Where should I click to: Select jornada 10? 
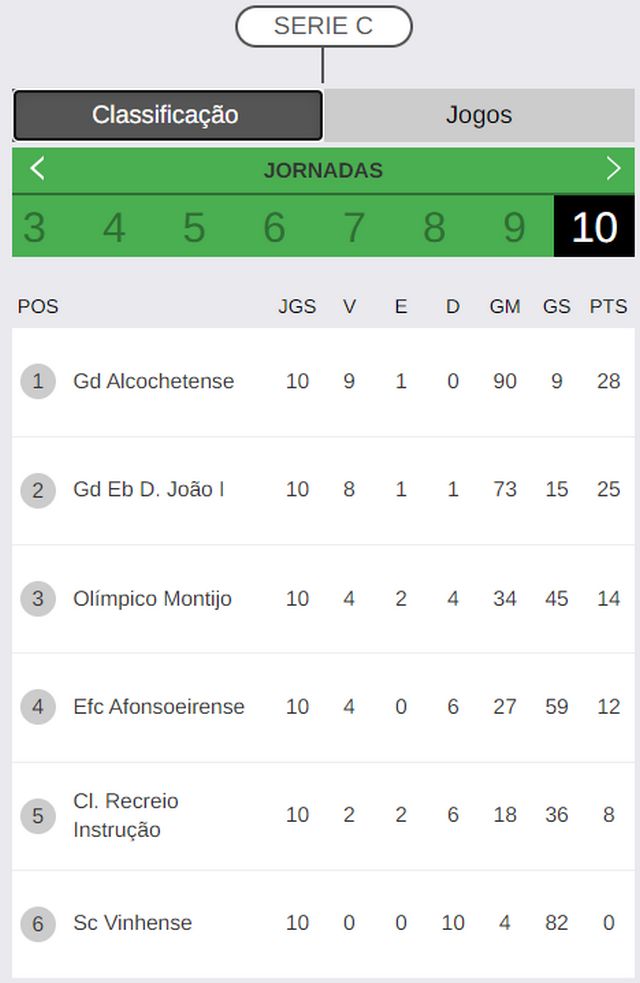(594, 226)
